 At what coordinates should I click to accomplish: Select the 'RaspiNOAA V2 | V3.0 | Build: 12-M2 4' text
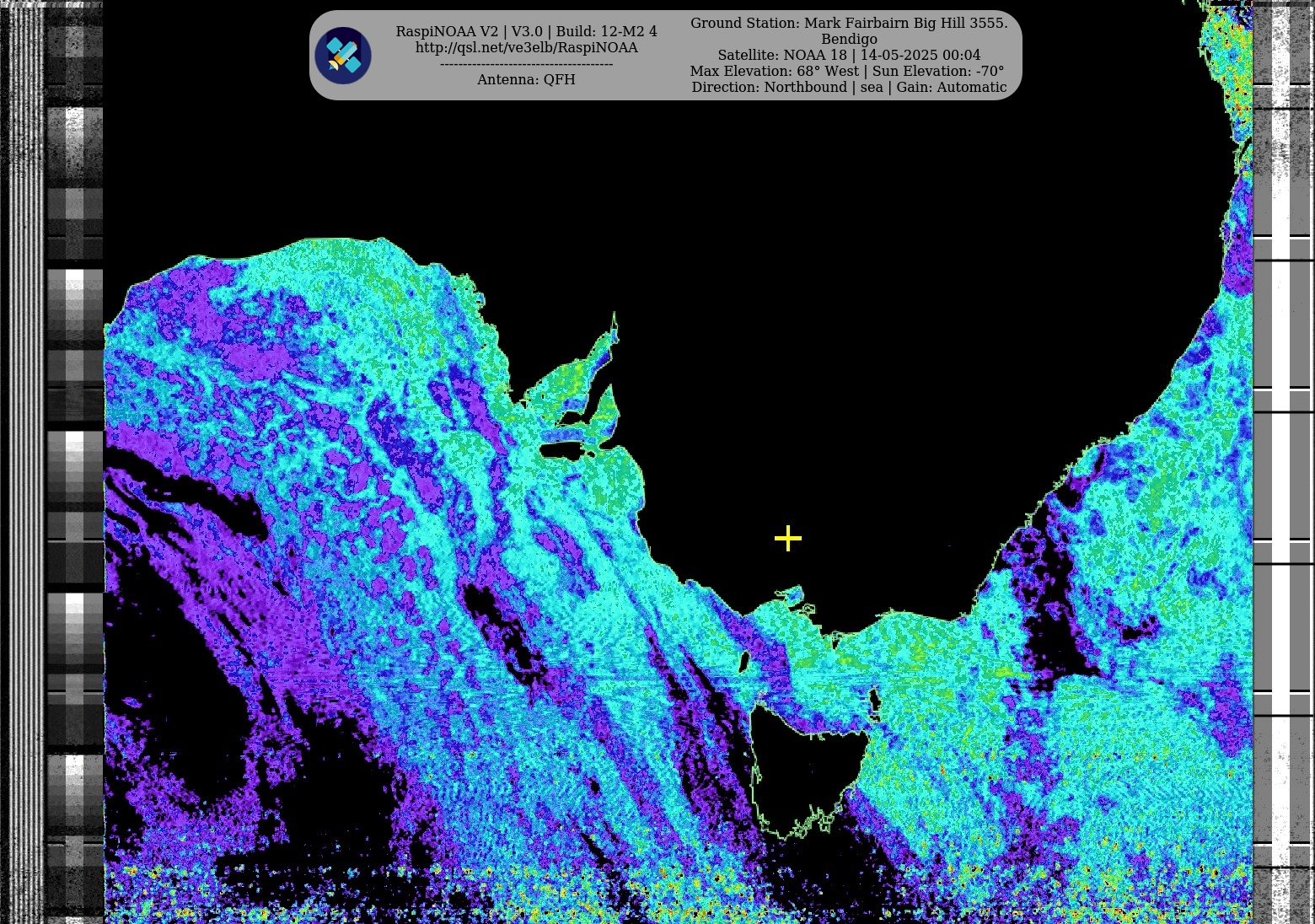(527, 32)
